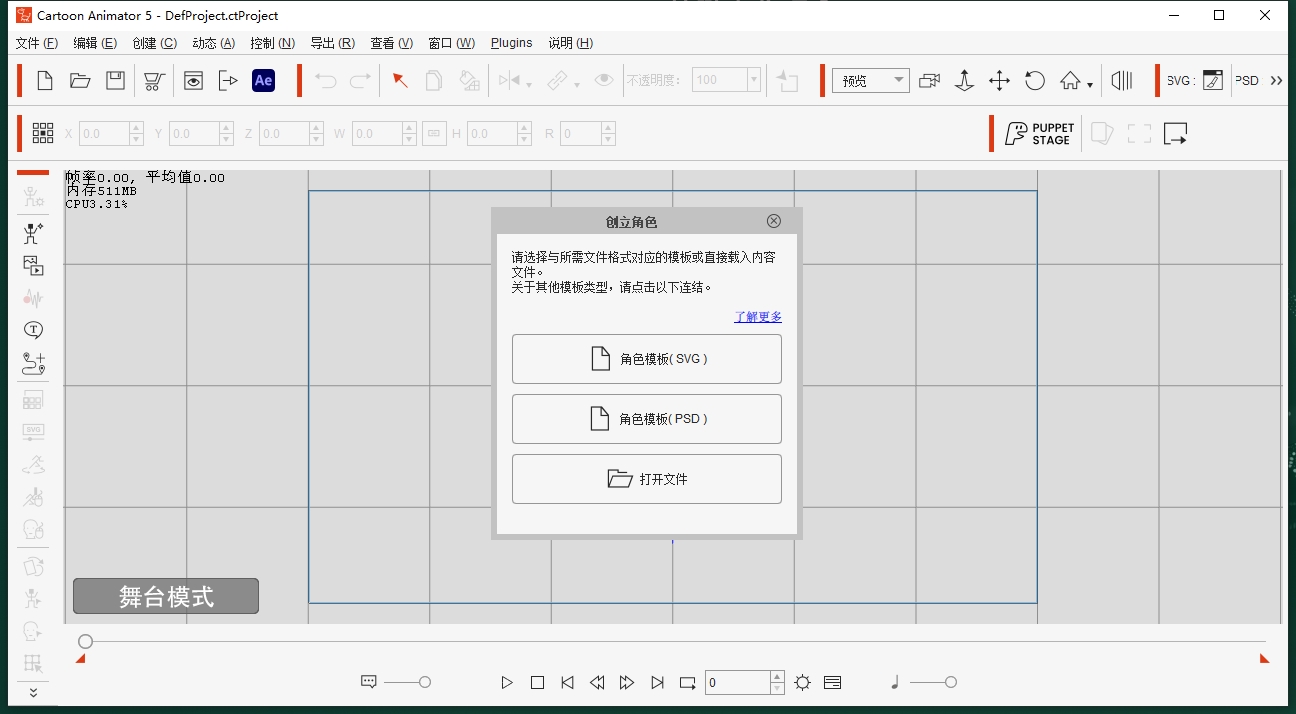Create a new project with the blank page icon
Image resolution: width=1296 pixels, height=714 pixels.
coord(45,81)
